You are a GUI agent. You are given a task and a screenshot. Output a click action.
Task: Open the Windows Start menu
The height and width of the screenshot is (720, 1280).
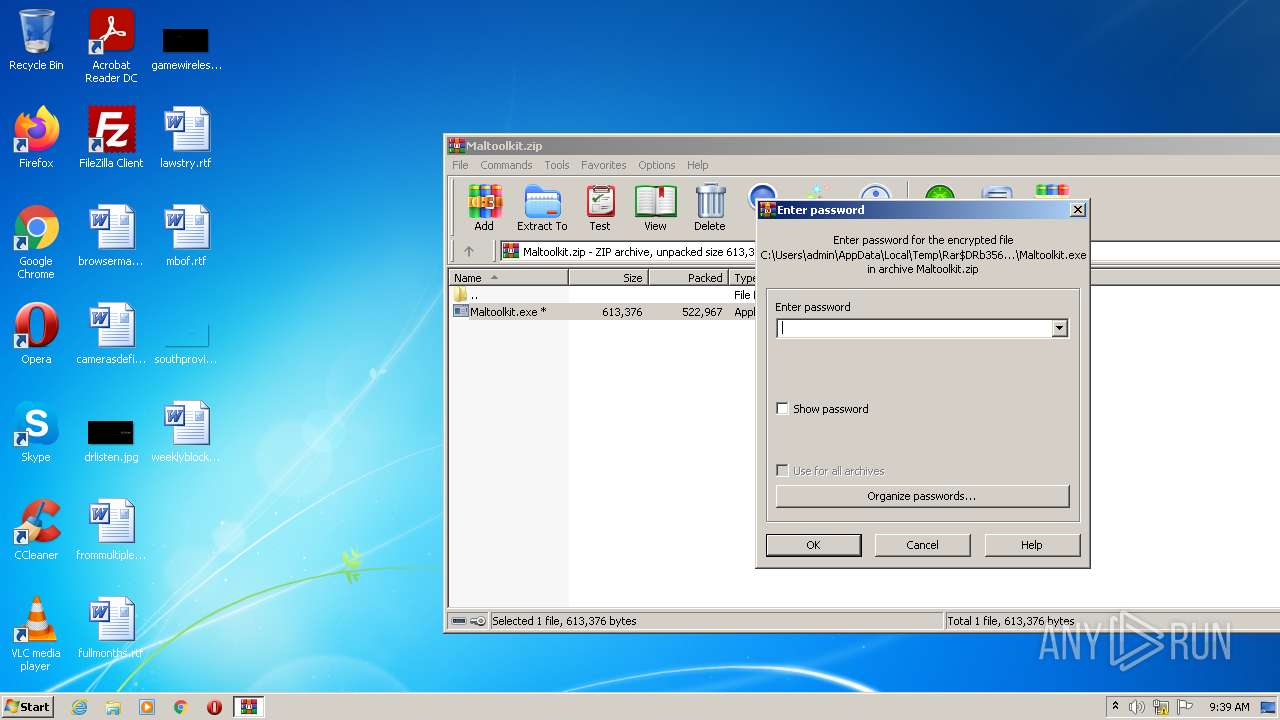(27, 706)
